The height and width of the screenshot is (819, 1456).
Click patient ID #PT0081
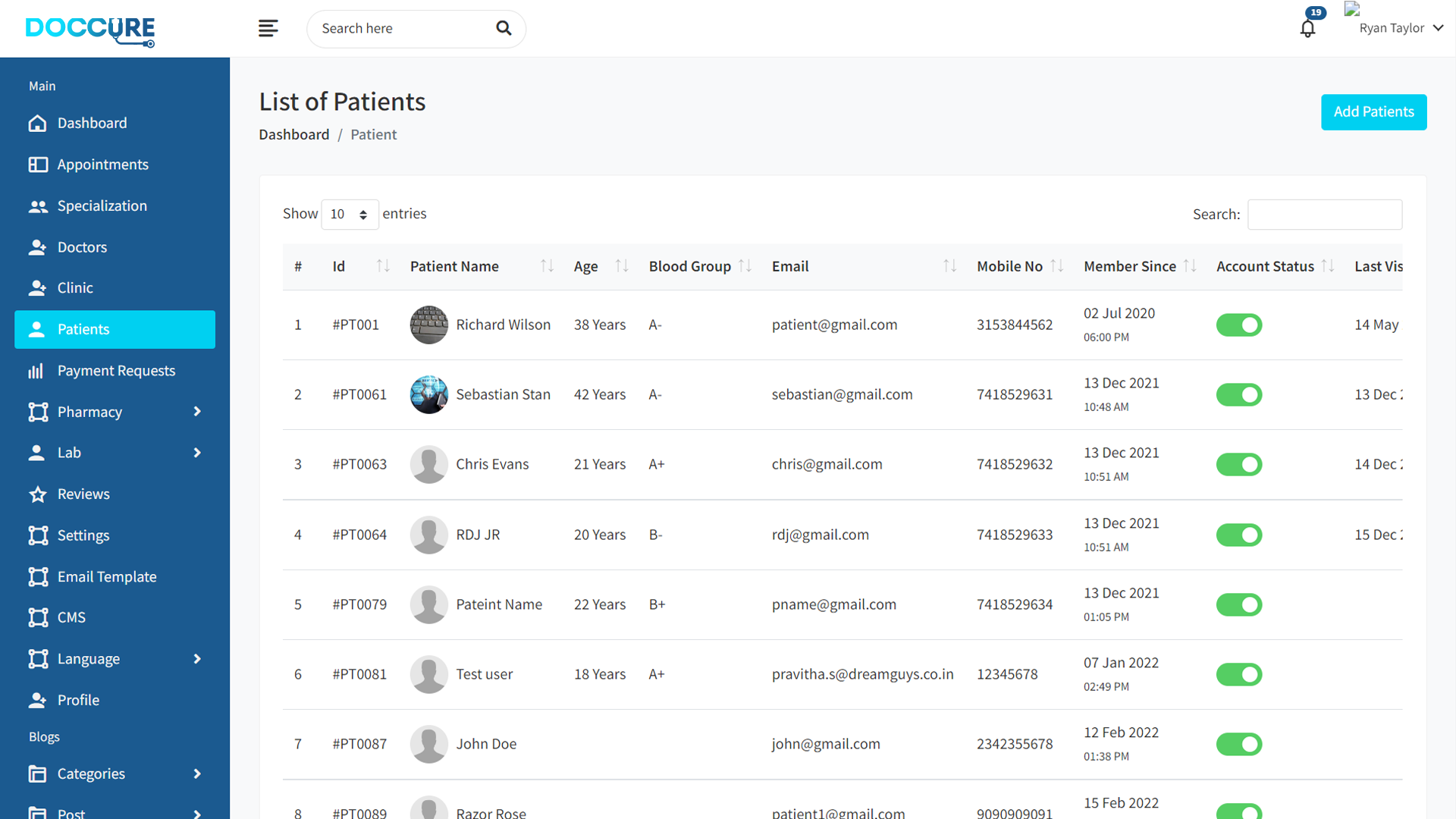pos(359,674)
